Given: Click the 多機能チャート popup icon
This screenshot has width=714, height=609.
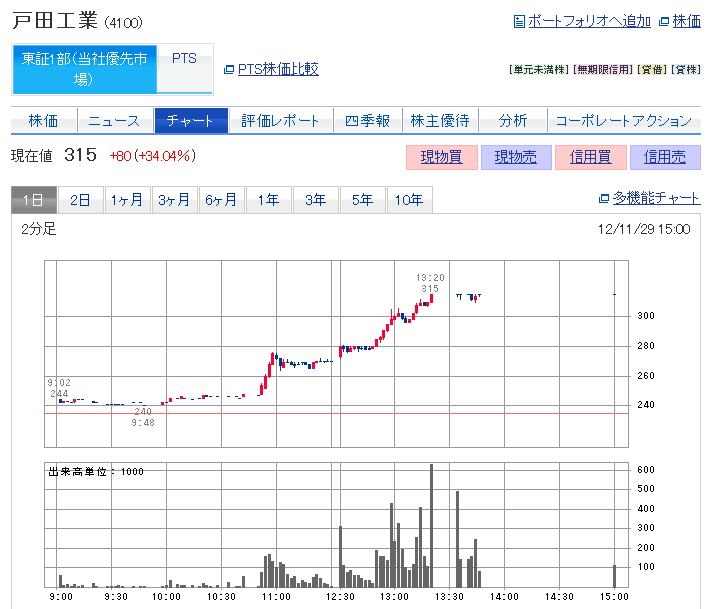Looking at the screenshot, I should (x=603, y=199).
